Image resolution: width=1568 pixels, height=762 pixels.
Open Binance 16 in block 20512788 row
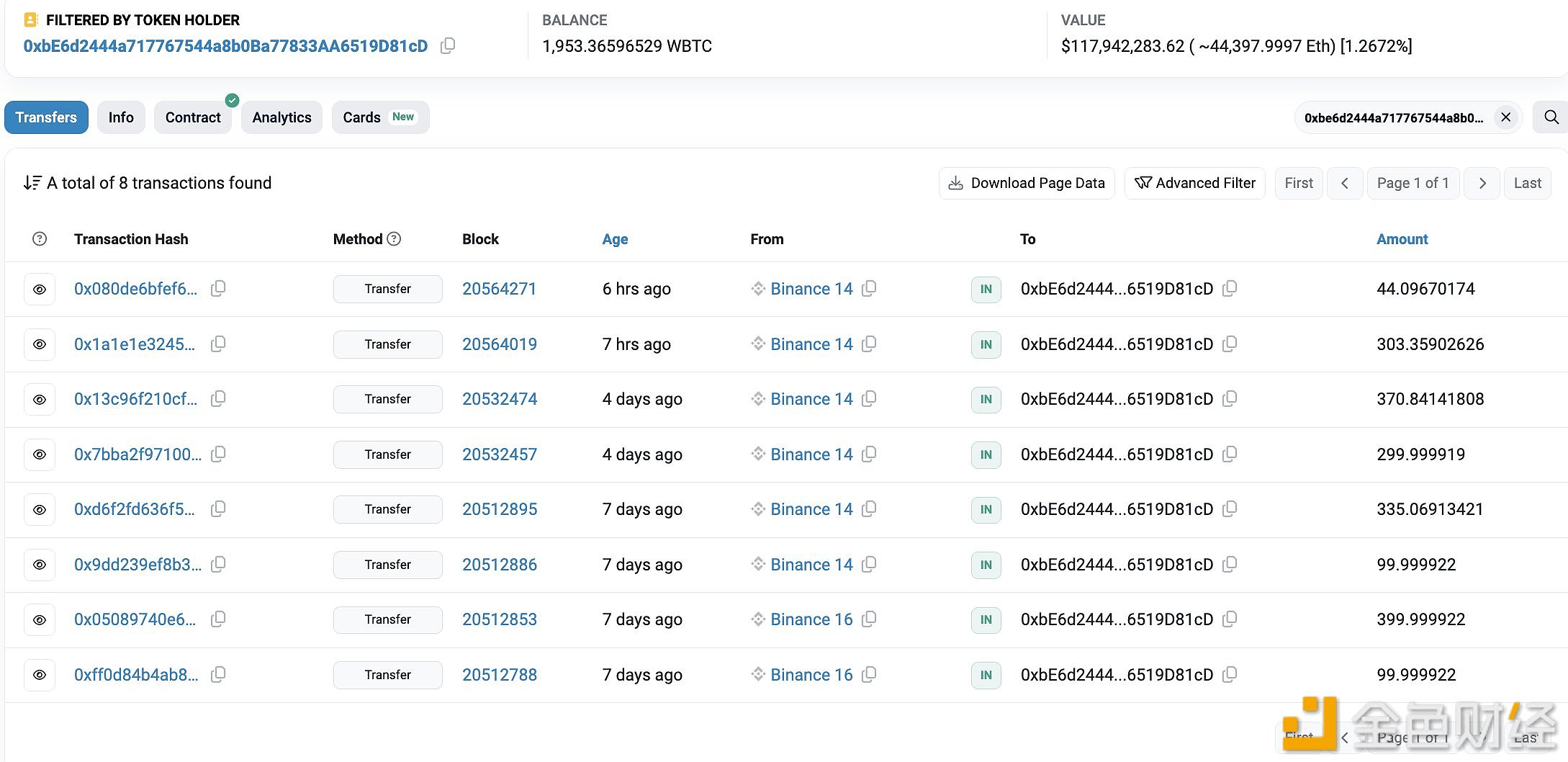pyautogui.click(x=811, y=675)
